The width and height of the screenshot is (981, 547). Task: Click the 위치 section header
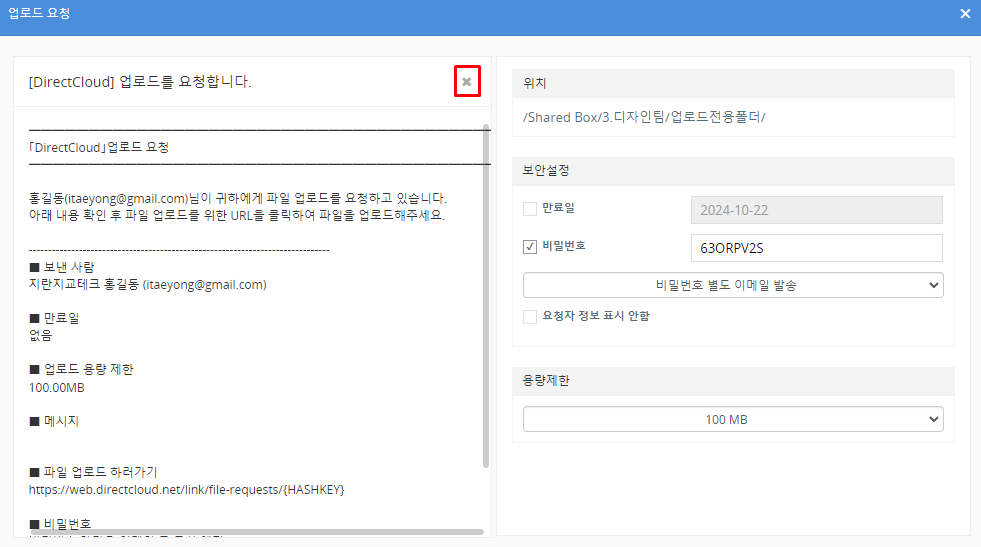tap(733, 83)
